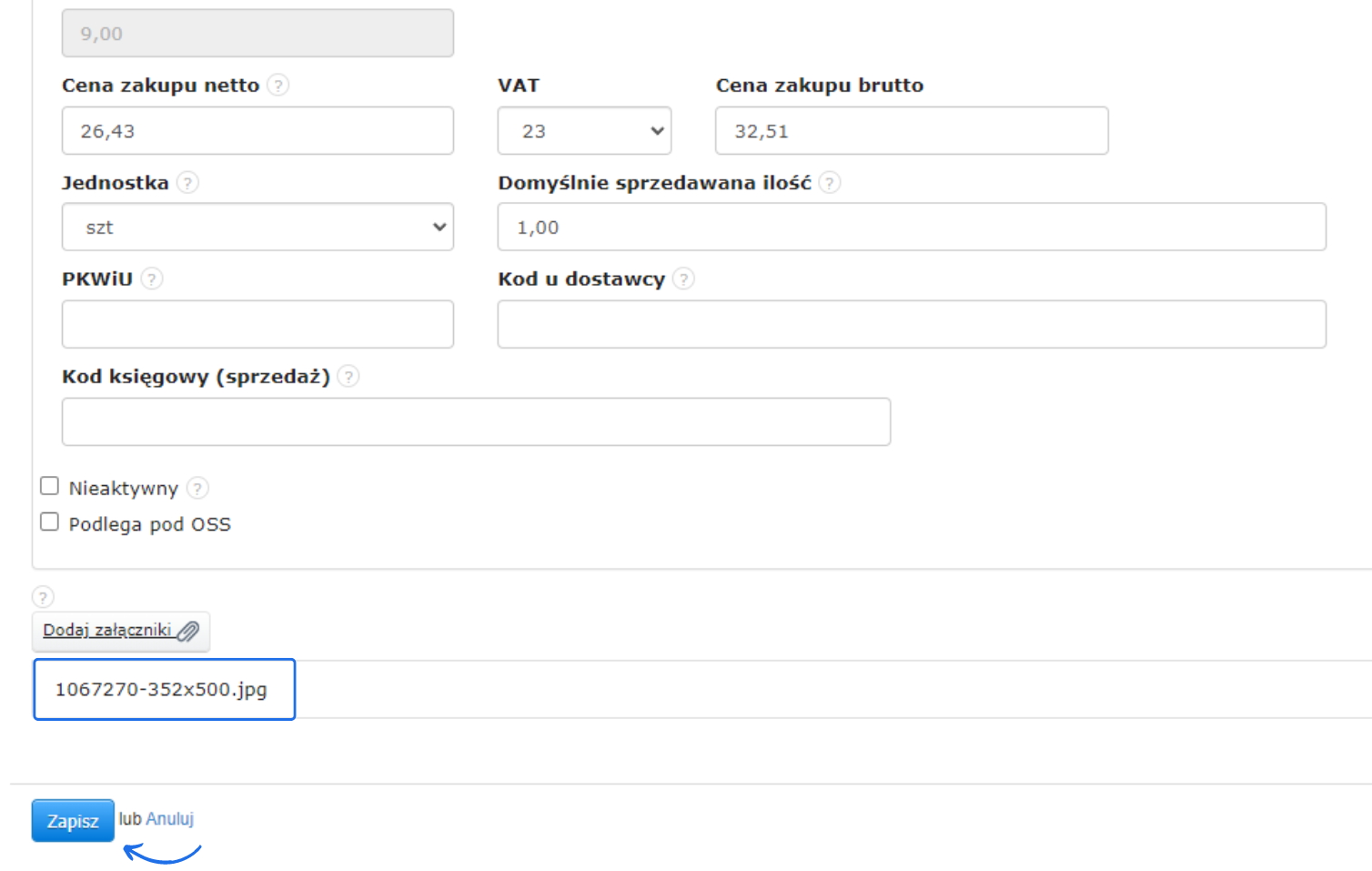Click help icon next to Cena zakupu netto

278,85
